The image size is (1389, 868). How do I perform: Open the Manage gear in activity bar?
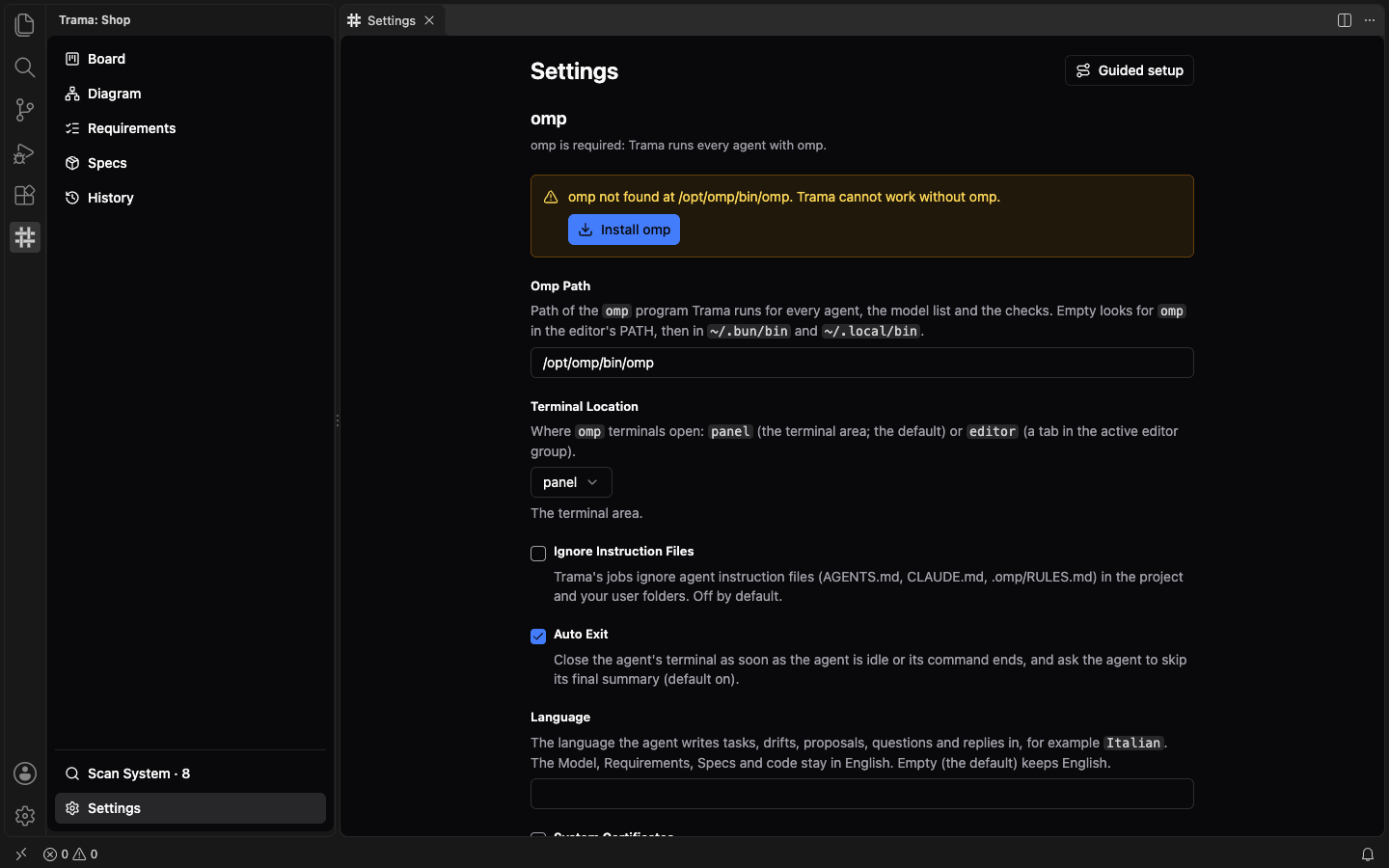pos(25,816)
